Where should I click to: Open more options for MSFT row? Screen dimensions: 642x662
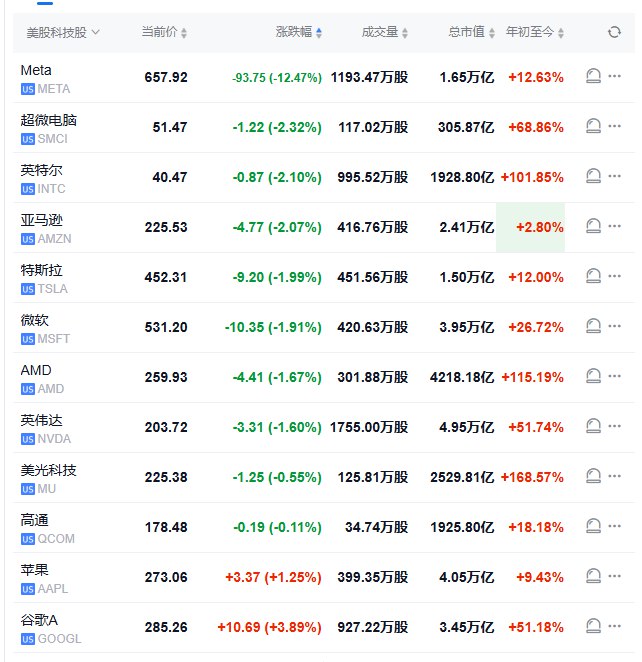coord(614,326)
